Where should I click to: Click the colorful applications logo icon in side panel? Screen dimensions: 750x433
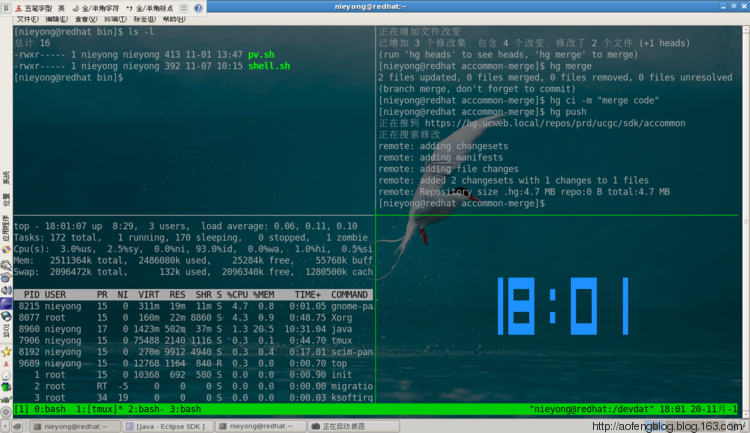tap(6, 250)
